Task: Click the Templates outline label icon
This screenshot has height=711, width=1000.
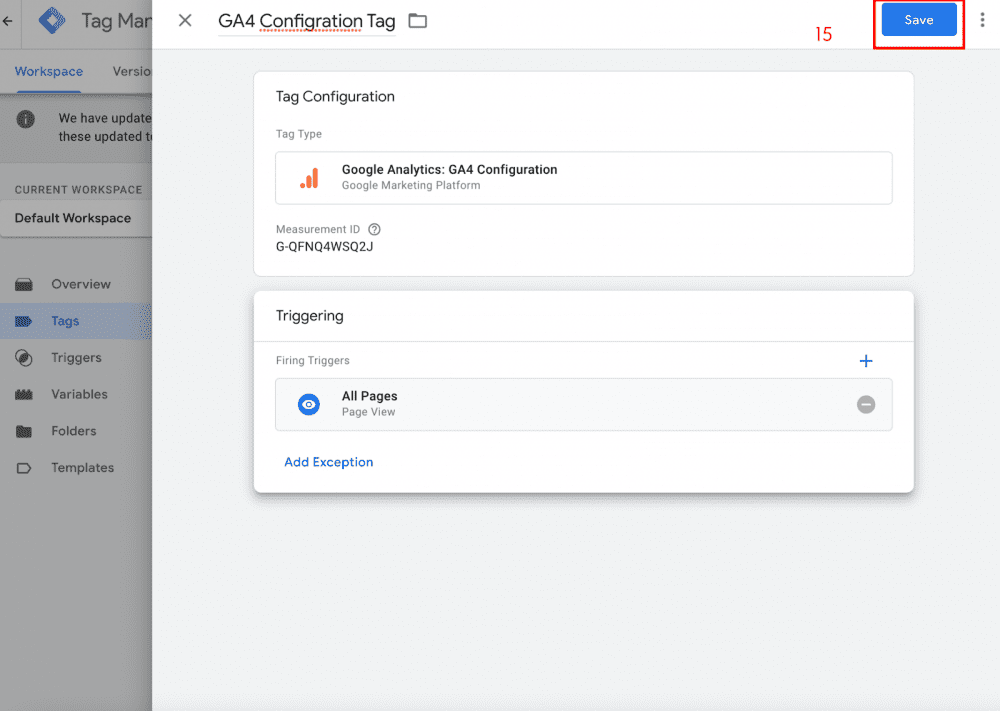Action: coord(24,469)
